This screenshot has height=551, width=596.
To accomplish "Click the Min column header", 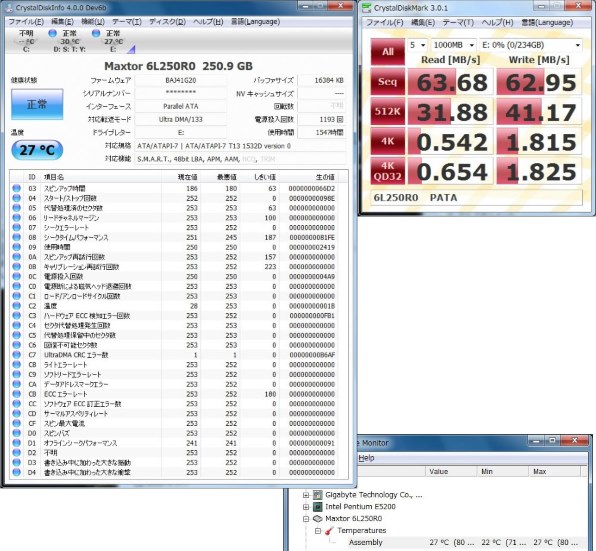I will (502, 471).
